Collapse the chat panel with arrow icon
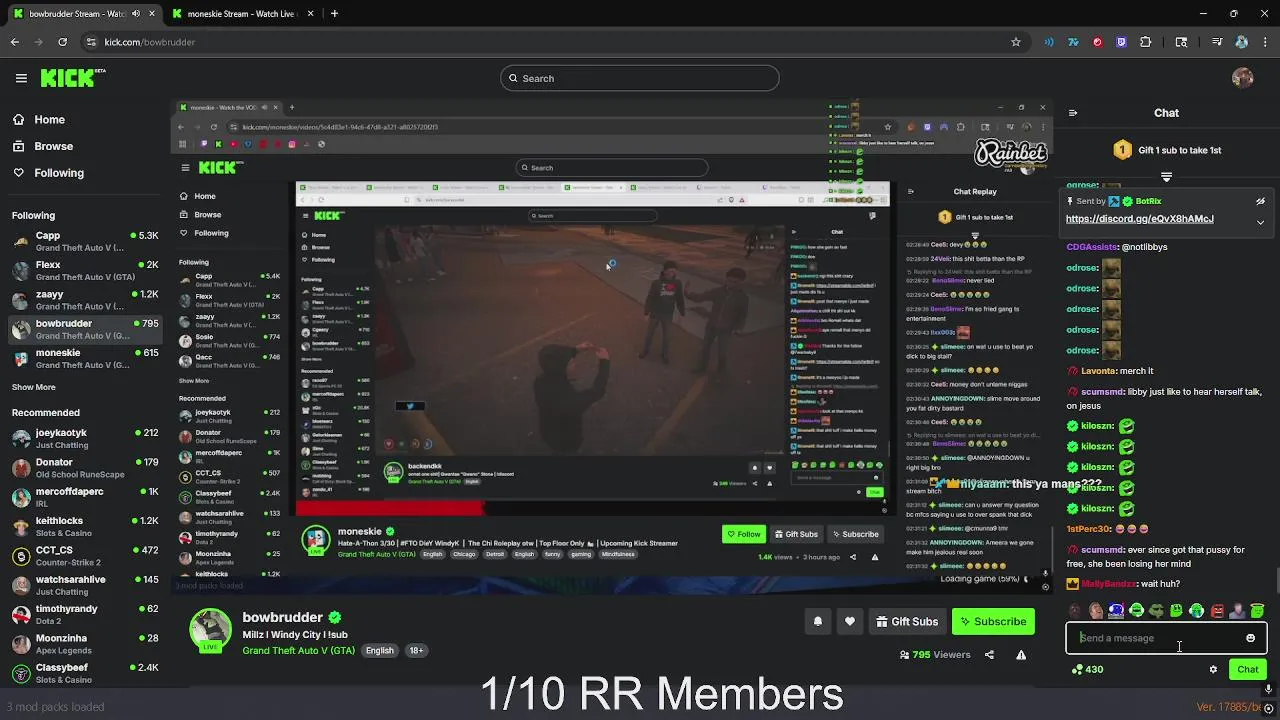The height and width of the screenshot is (720, 1280). tap(1072, 113)
